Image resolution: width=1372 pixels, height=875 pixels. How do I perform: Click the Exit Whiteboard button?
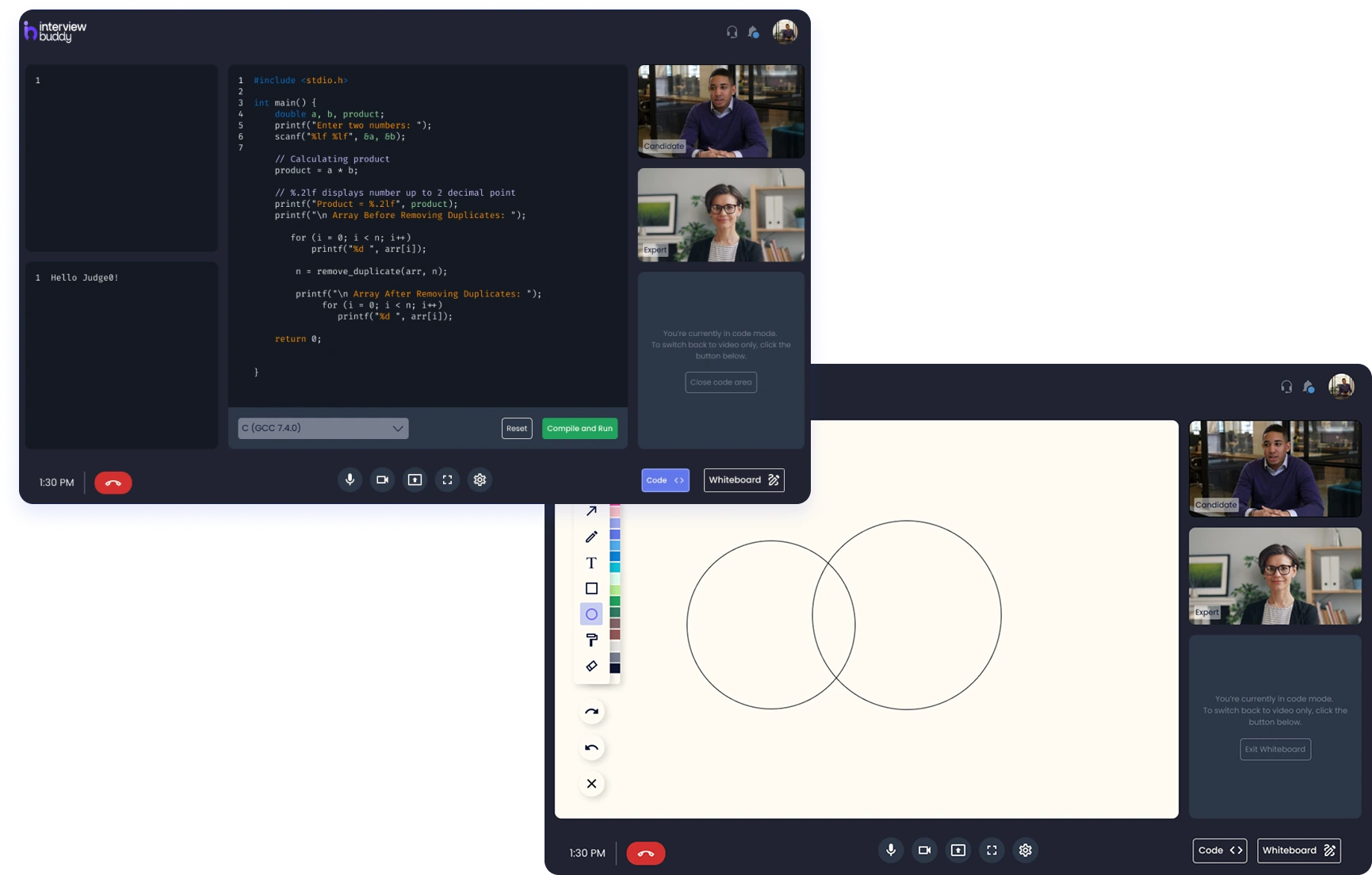click(1275, 749)
